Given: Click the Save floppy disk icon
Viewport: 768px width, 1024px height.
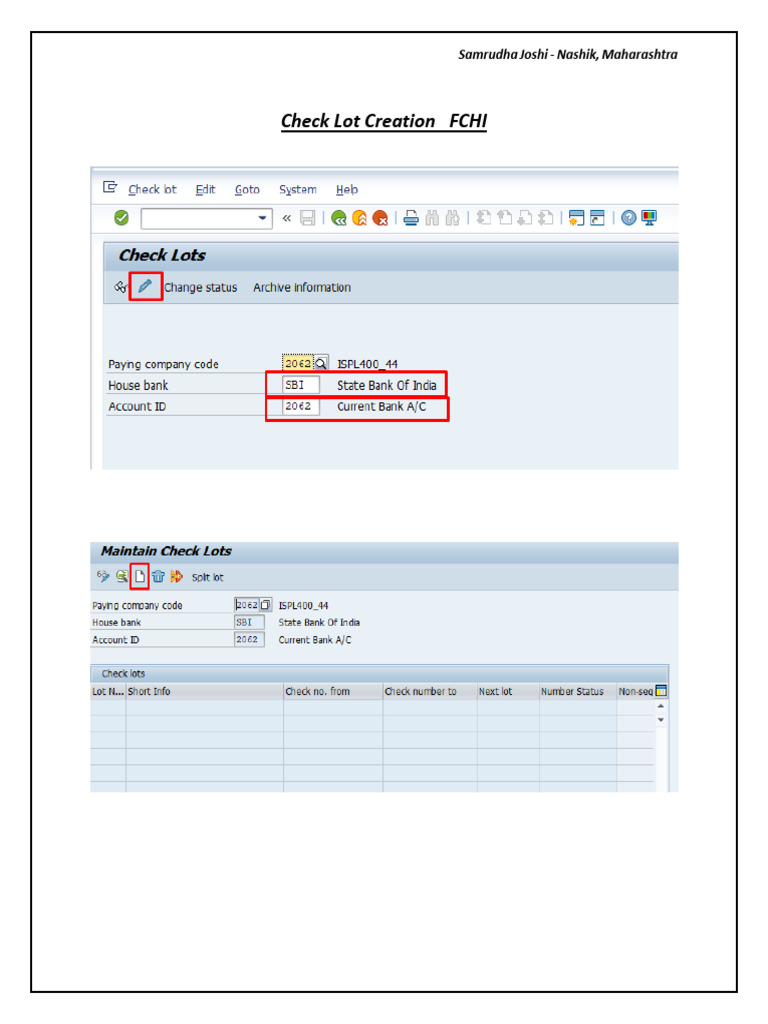Looking at the screenshot, I should (x=308, y=218).
